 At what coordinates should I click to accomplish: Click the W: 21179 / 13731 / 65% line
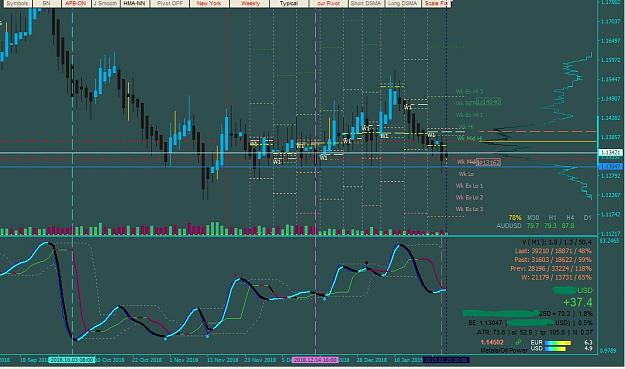tap(556, 277)
